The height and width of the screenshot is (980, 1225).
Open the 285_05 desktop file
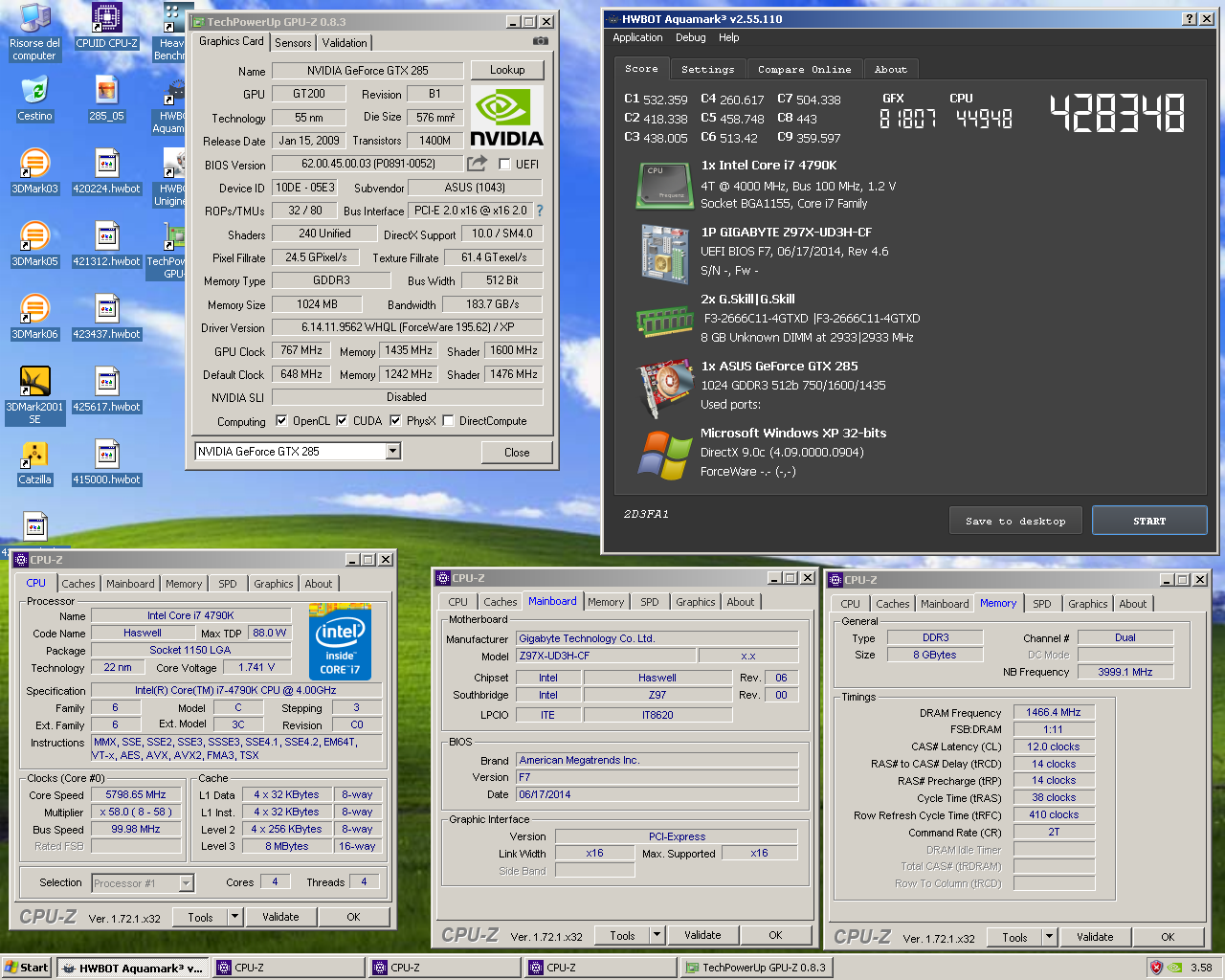click(x=106, y=99)
